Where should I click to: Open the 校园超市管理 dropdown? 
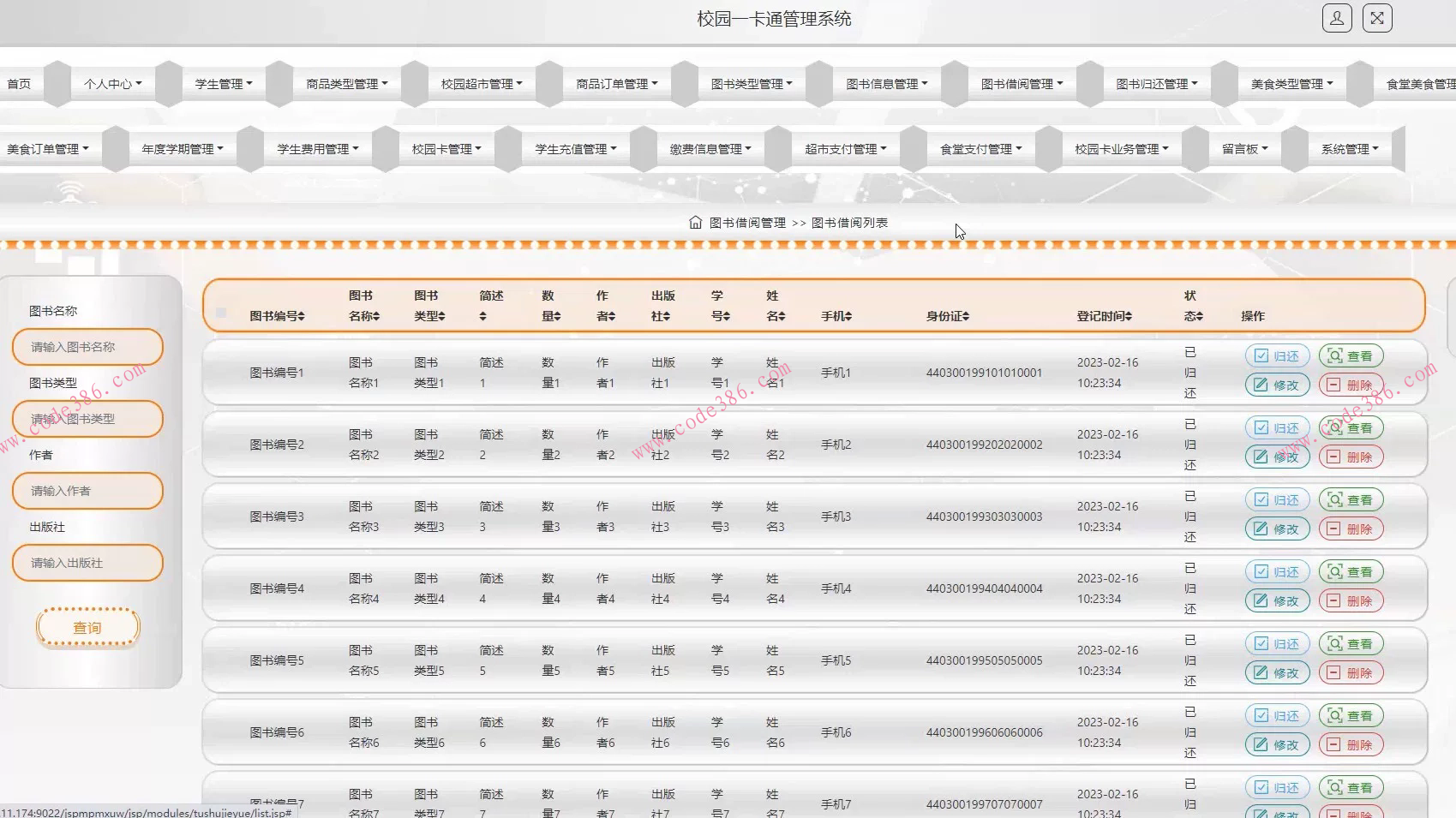pos(482,84)
